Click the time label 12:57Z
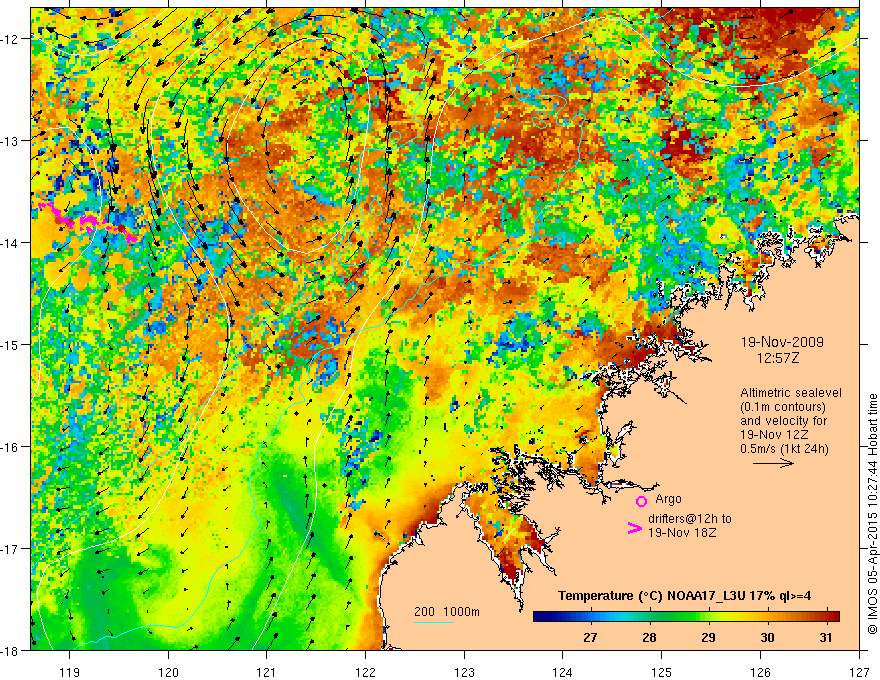This screenshot has width=880, height=680. click(777, 358)
